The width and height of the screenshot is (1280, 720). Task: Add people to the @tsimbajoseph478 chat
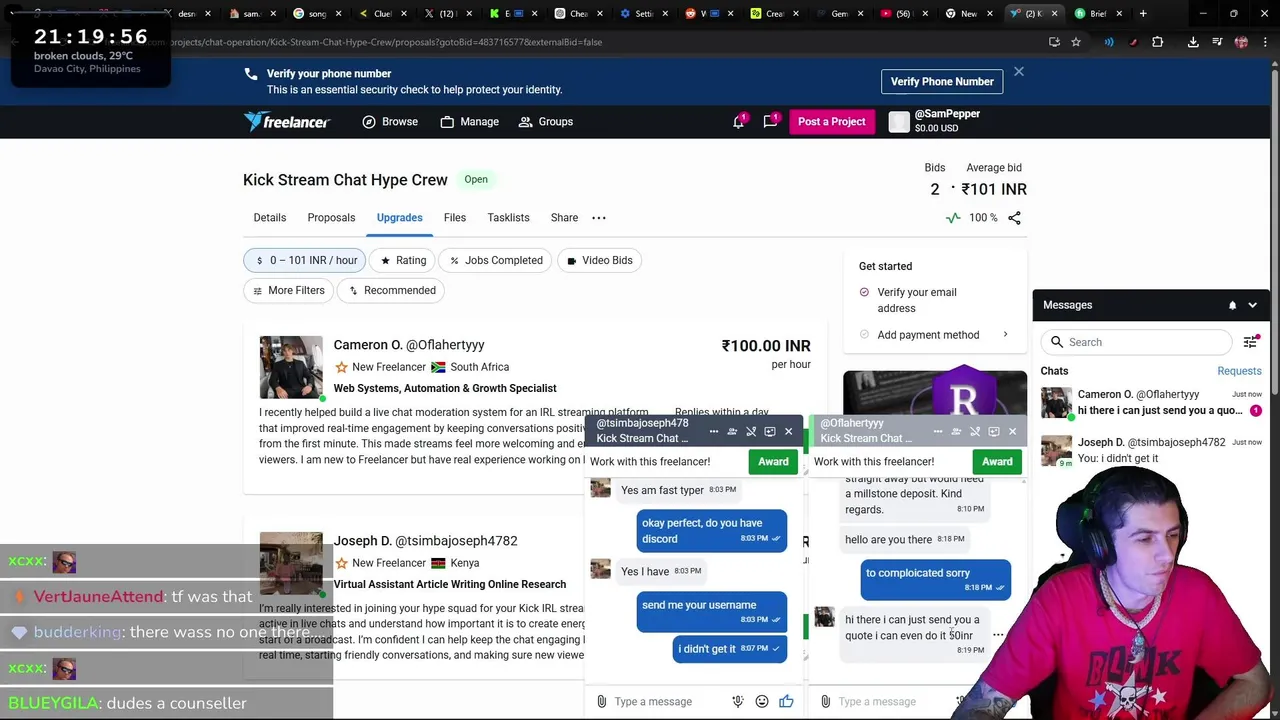732,431
